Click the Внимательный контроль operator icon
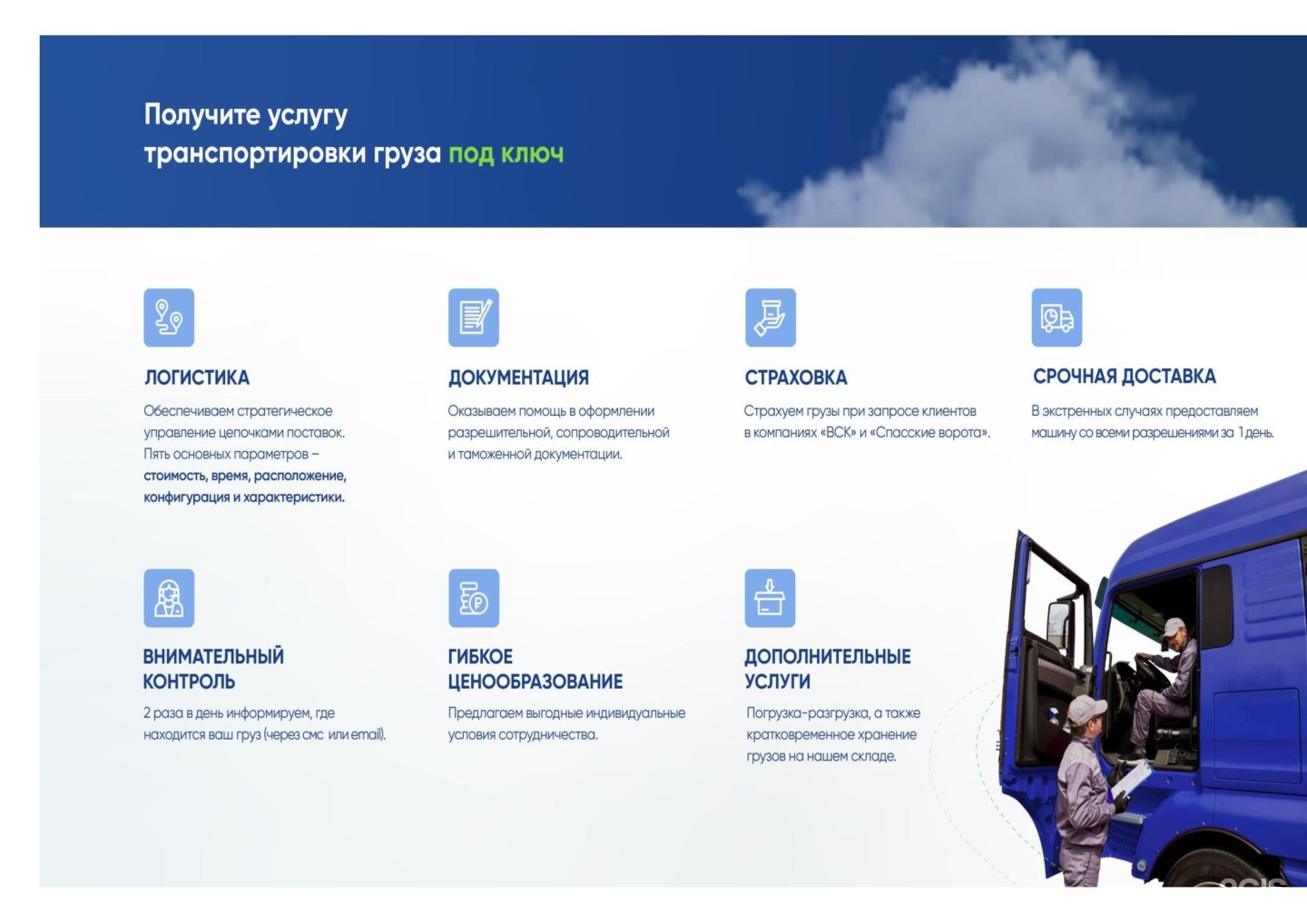This screenshot has height=924, width=1307. tap(169, 598)
